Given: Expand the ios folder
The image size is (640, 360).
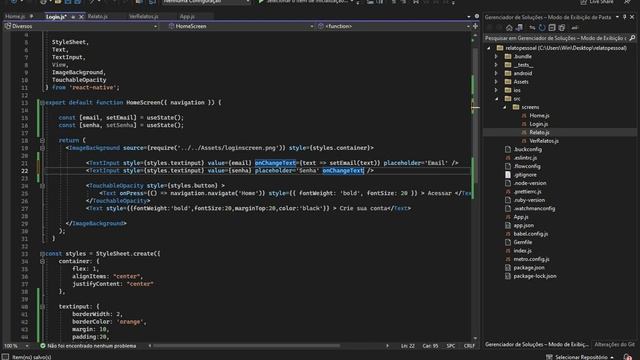Looking at the screenshot, I should [496, 90].
